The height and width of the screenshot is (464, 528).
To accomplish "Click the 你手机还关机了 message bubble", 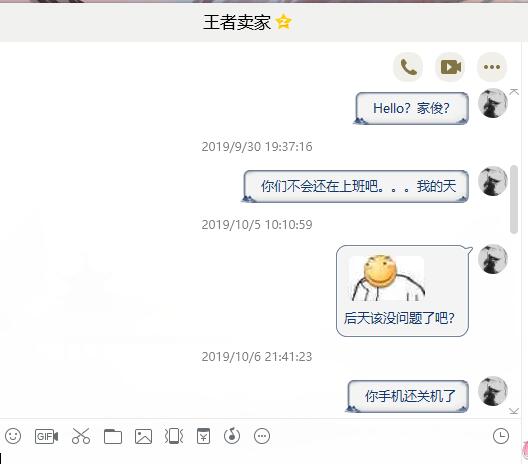I will pos(408,396).
